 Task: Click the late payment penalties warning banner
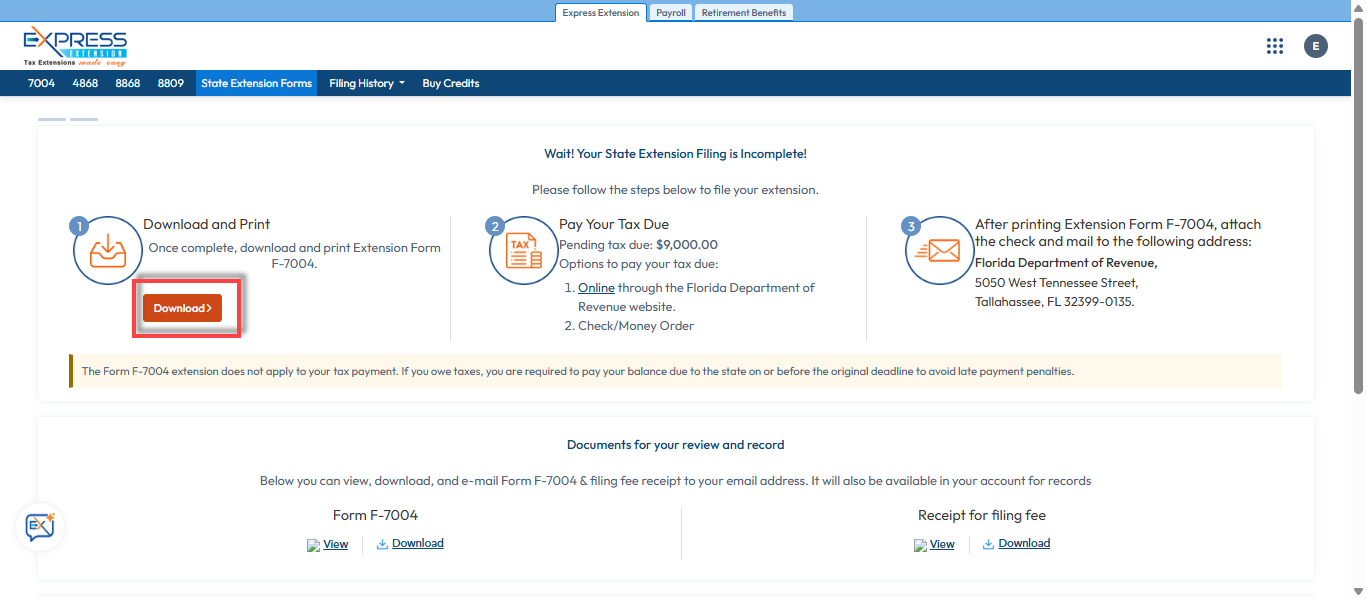675,371
